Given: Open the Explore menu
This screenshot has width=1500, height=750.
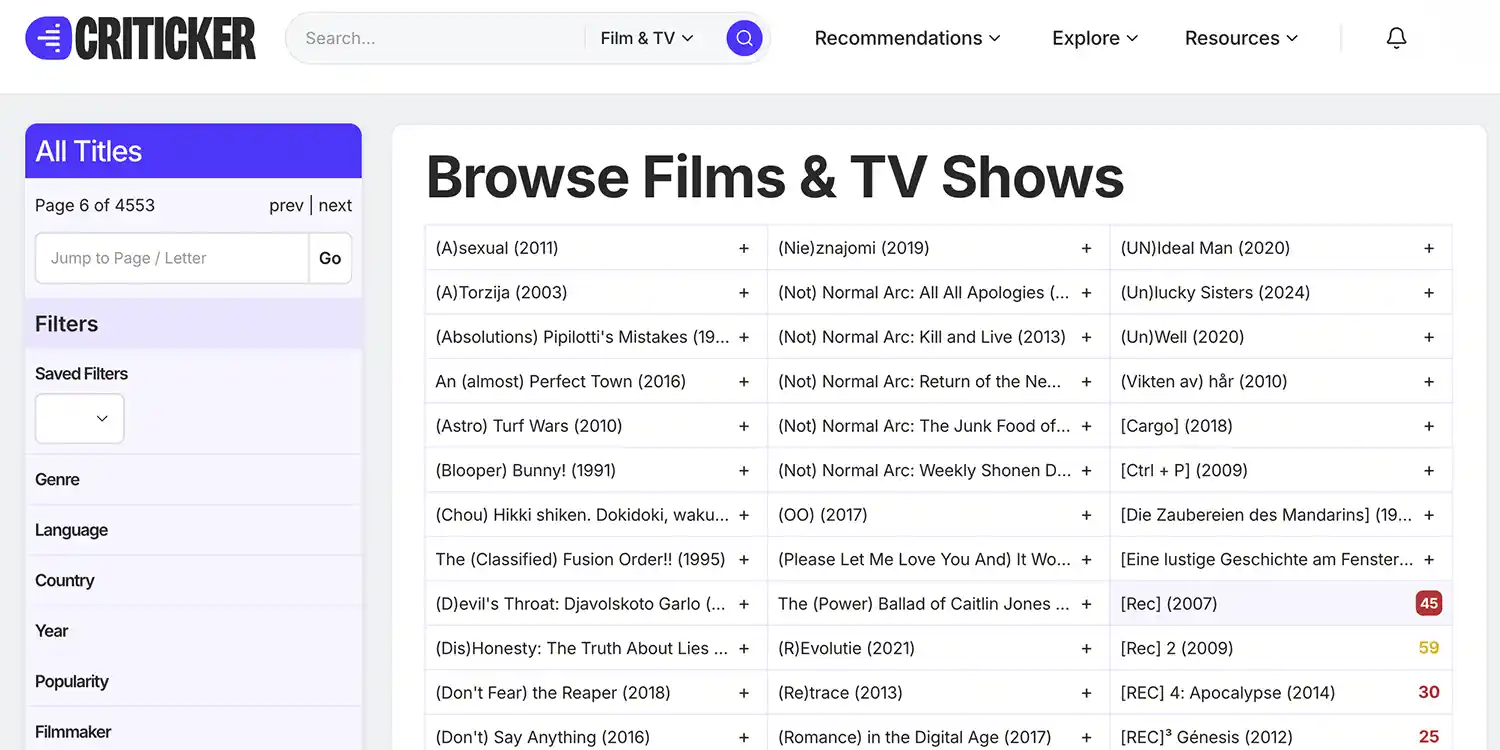Looking at the screenshot, I should [1095, 38].
